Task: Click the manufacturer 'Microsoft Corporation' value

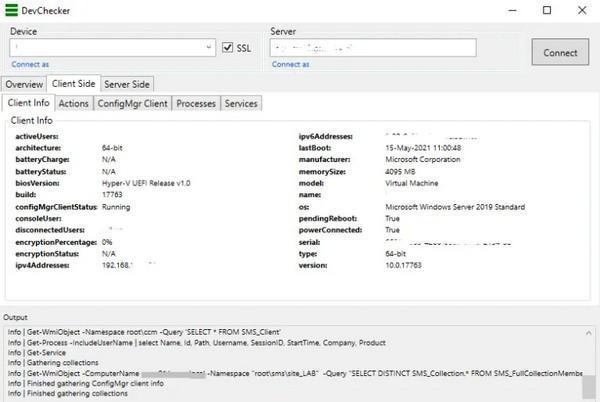Action: click(423, 159)
